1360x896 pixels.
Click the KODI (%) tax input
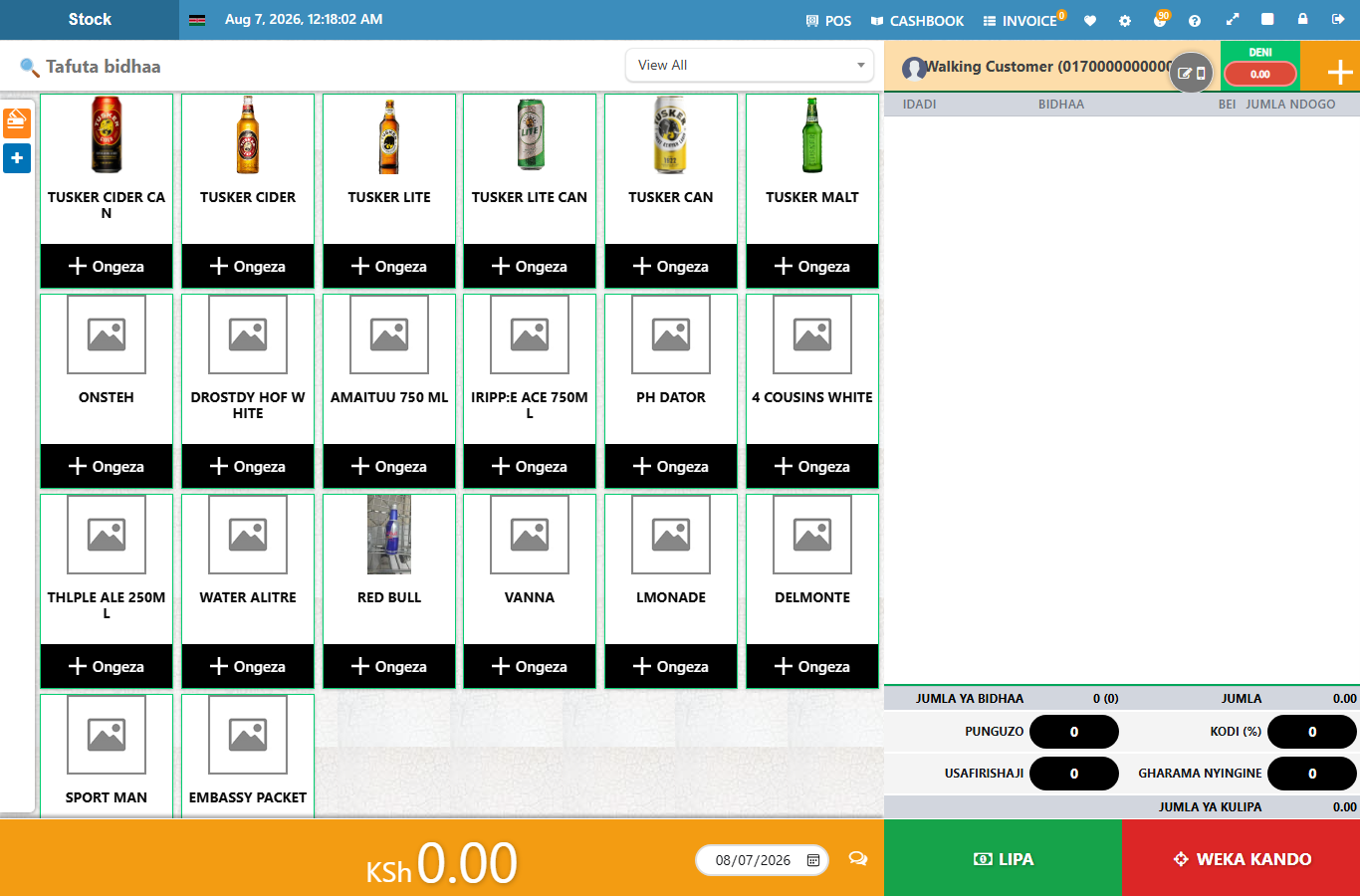1311,732
